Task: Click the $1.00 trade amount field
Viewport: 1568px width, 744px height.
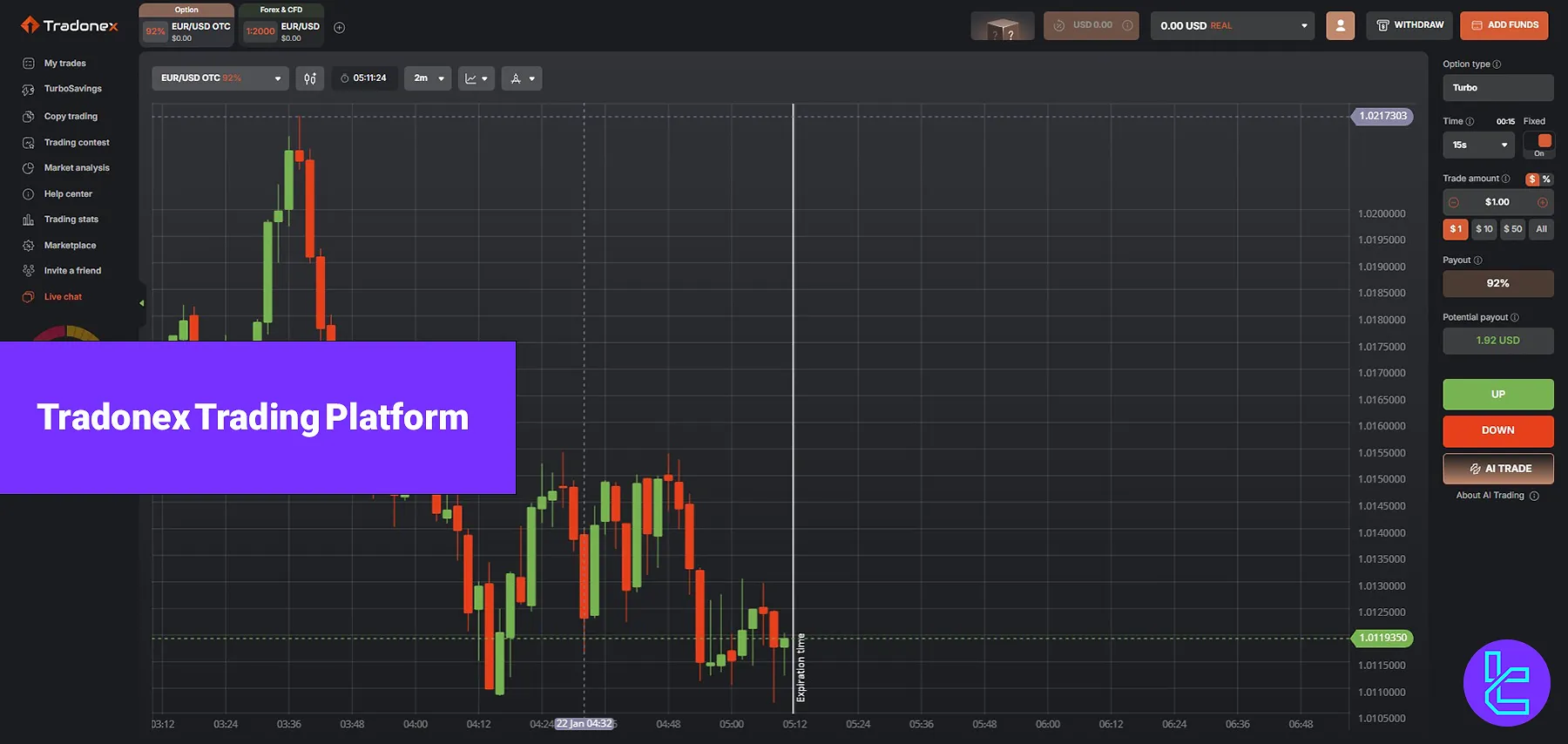Action: [1497, 202]
